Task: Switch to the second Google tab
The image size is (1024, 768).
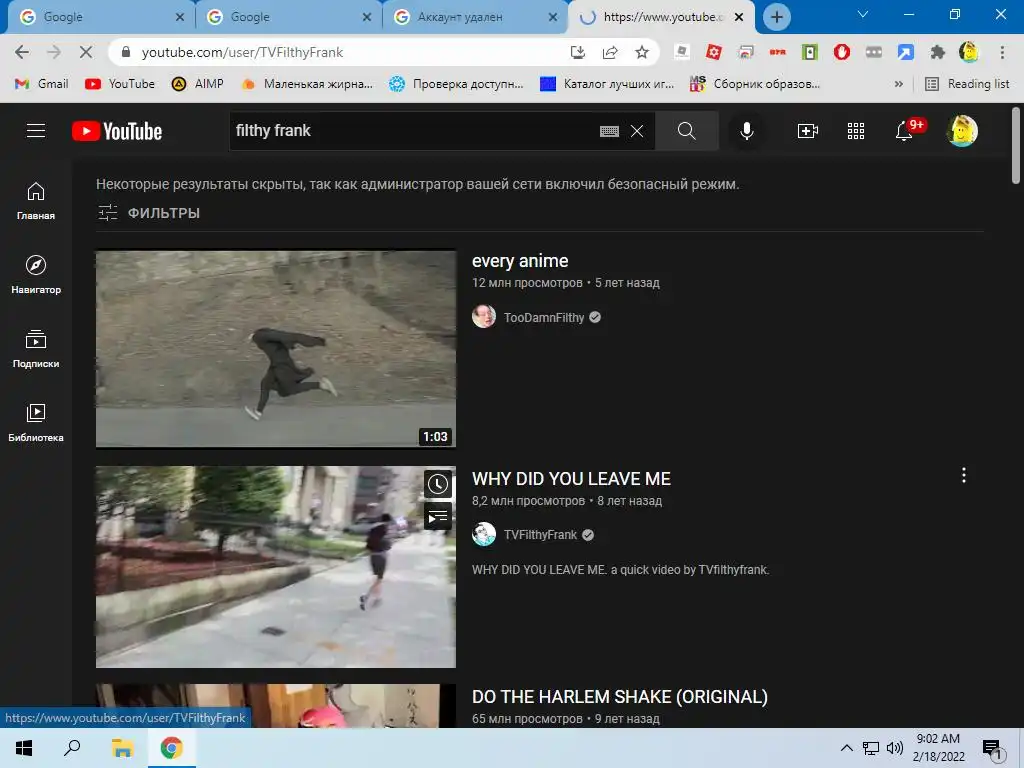Action: [x=287, y=17]
